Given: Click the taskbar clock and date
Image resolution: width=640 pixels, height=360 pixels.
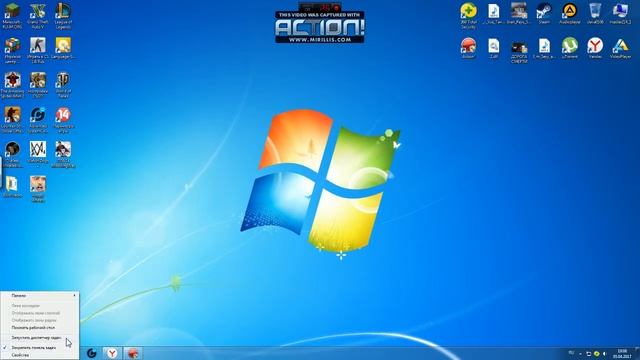Looking at the screenshot, I should pos(622,353).
